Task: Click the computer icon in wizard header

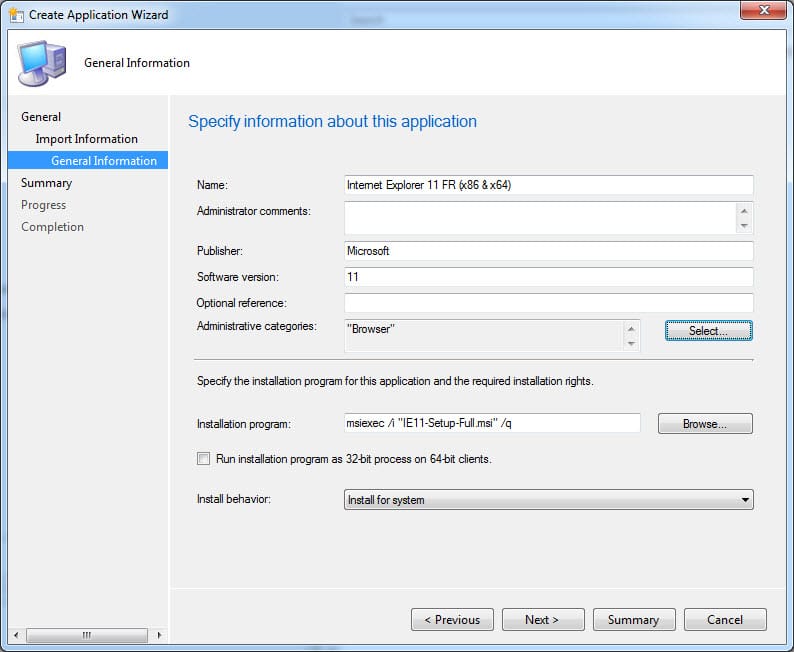Action: point(42,63)
